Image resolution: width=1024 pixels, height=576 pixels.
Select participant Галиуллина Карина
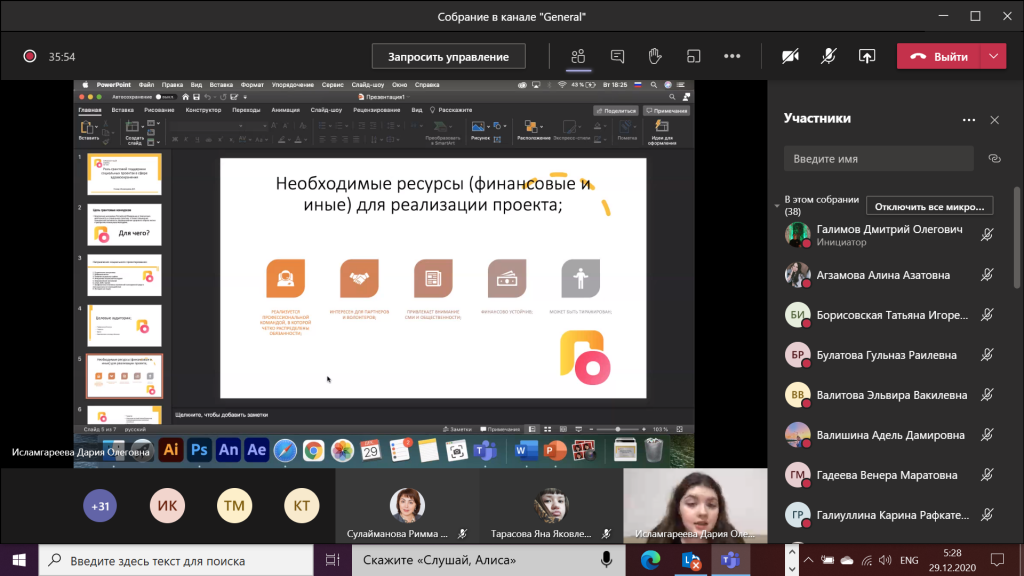click(x=892, y=515)
